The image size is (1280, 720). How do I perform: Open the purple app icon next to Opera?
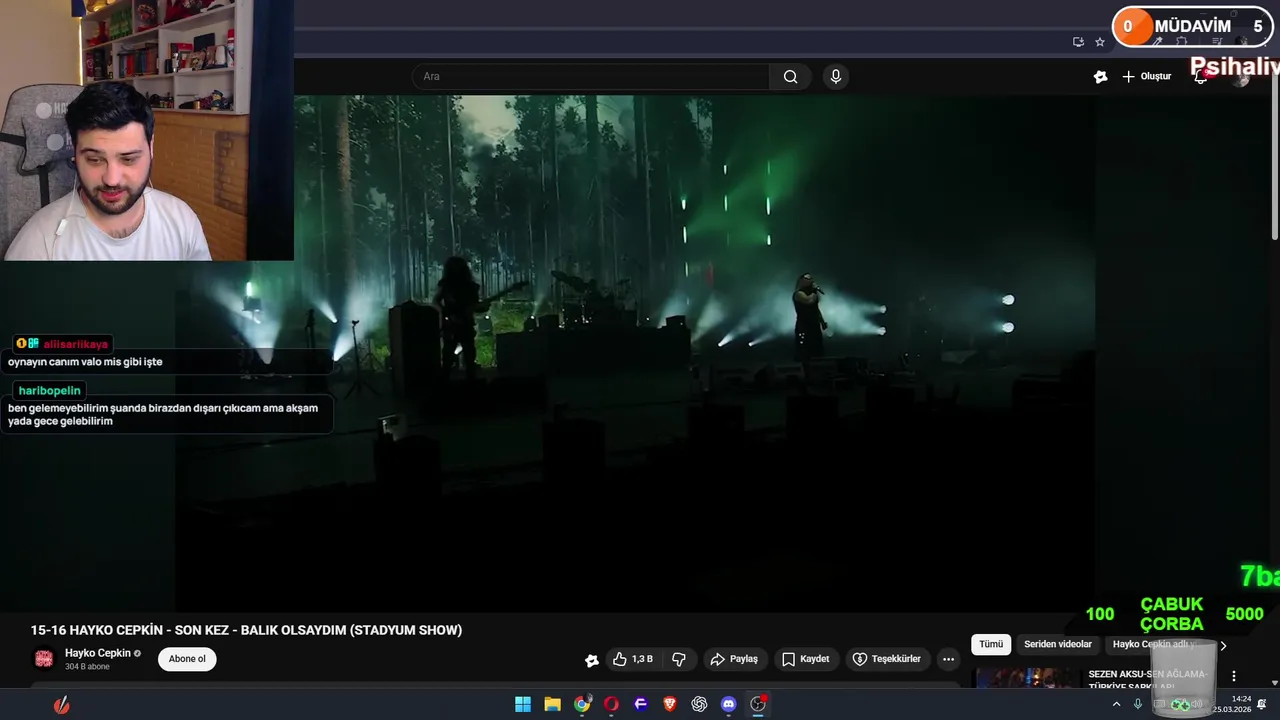coord(641,704)
